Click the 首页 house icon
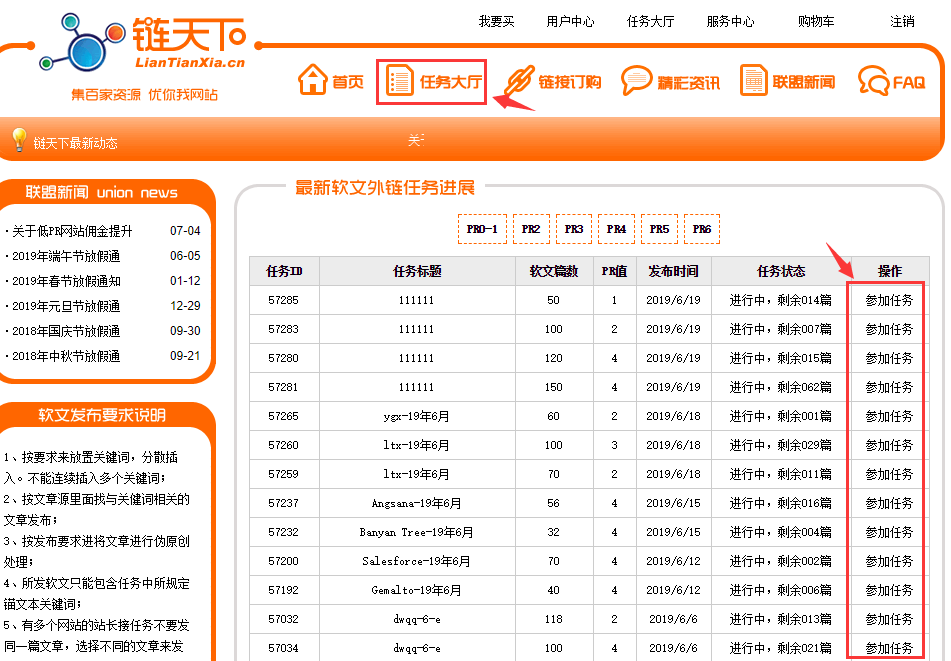 point(312,79)
